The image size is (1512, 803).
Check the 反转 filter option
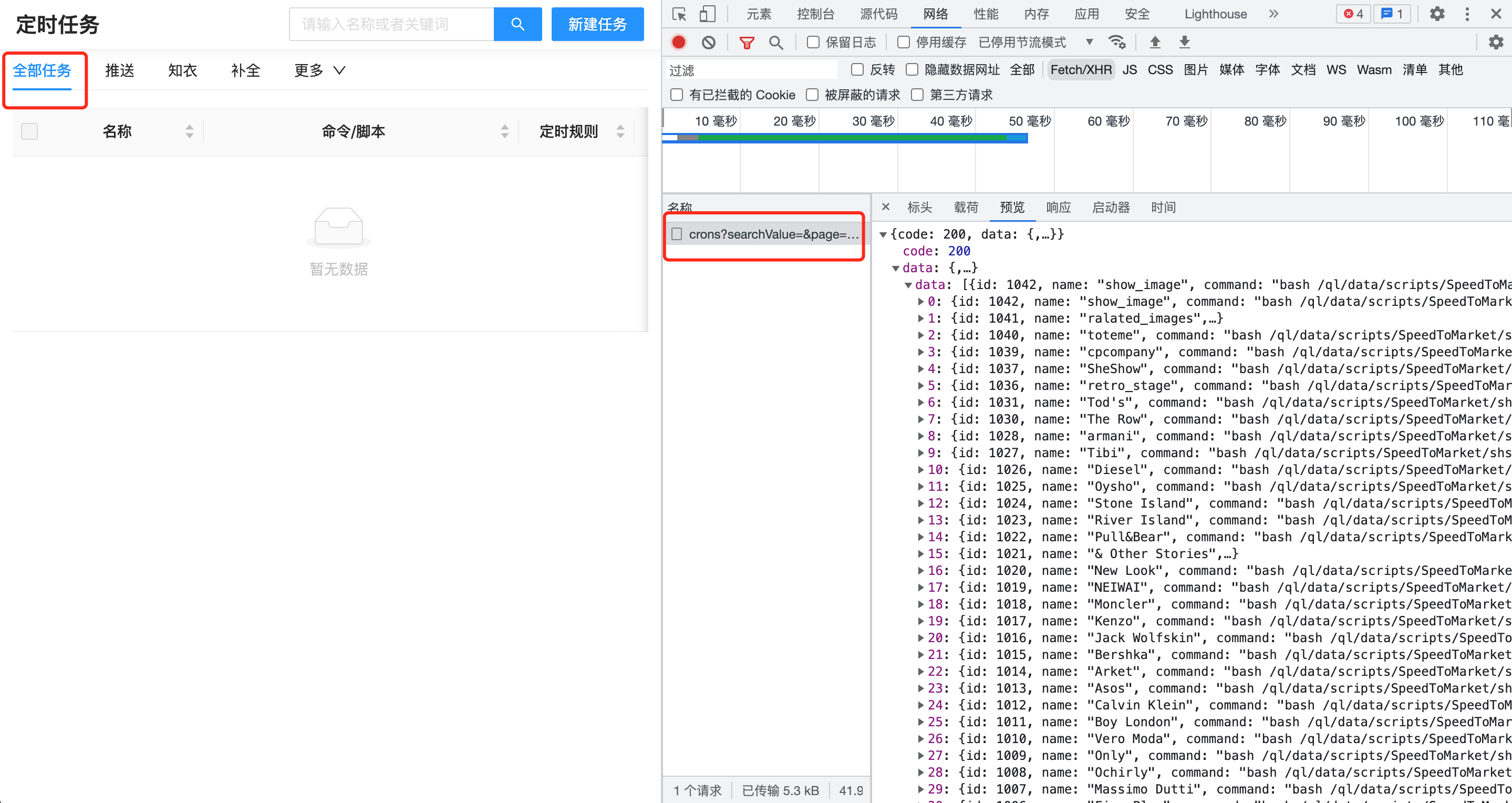click(x=857, y=70)
